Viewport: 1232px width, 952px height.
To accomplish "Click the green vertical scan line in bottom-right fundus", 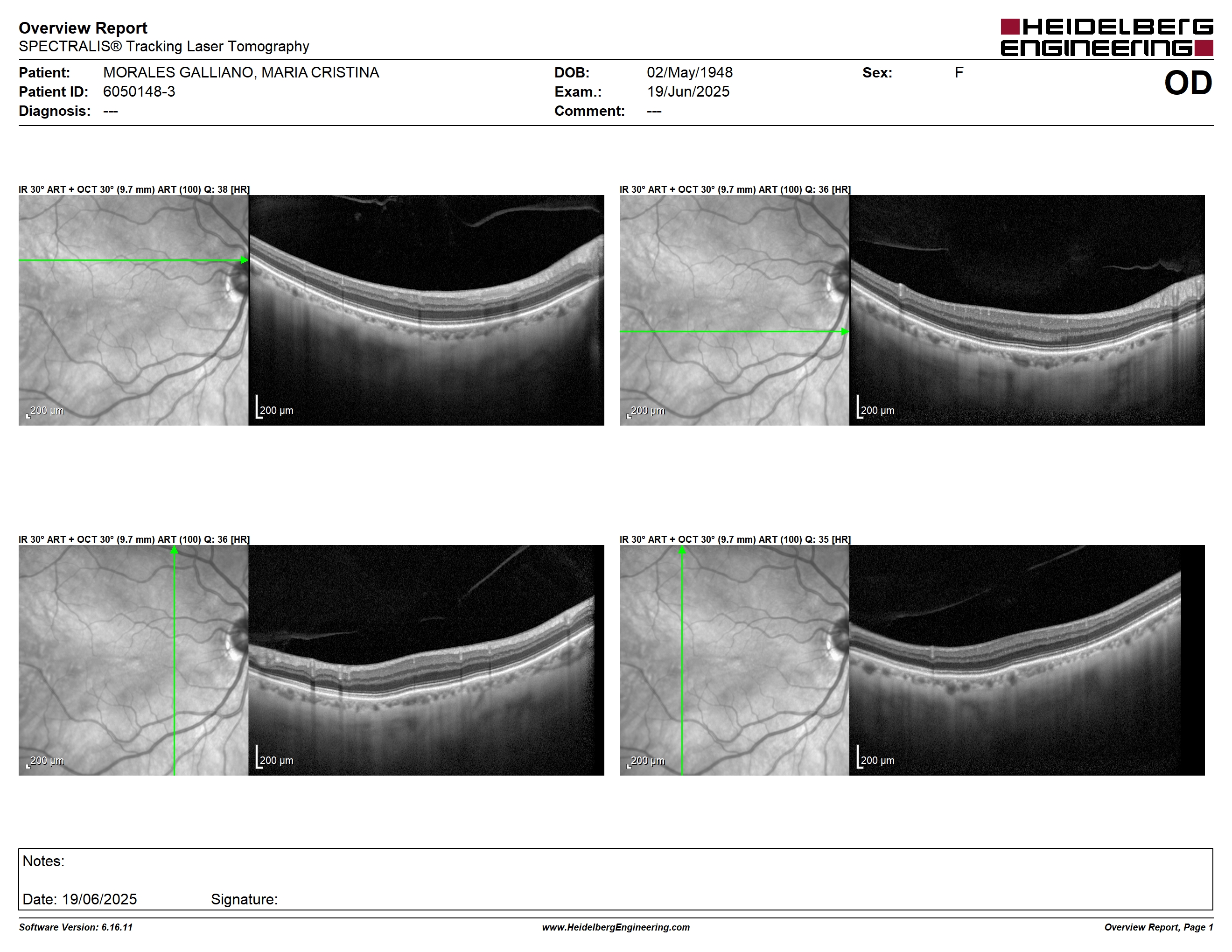I will click(682, 660).
